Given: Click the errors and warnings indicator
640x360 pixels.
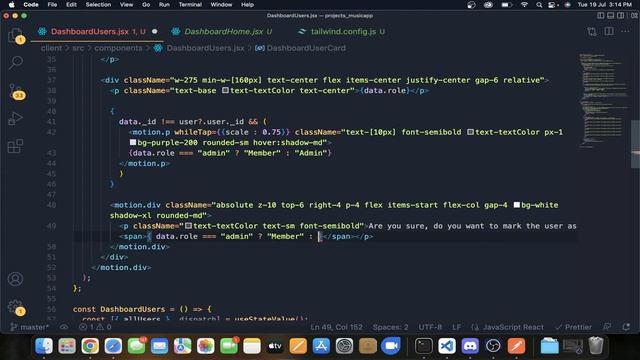Looking at the screenshot, I should (x=95, y=327).
